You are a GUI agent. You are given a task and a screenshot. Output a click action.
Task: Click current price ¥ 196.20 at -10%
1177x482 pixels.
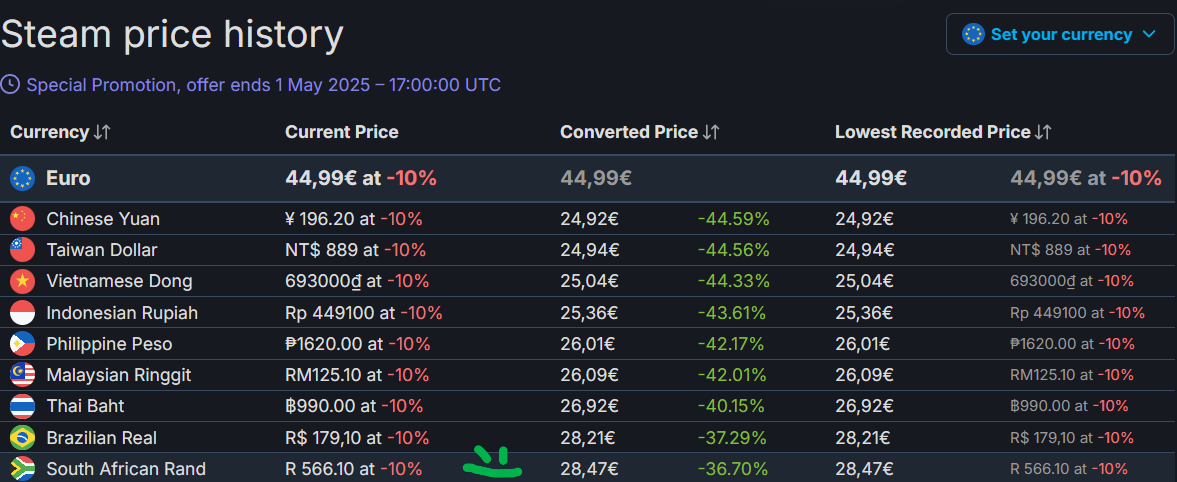click(x=354, y=219)
